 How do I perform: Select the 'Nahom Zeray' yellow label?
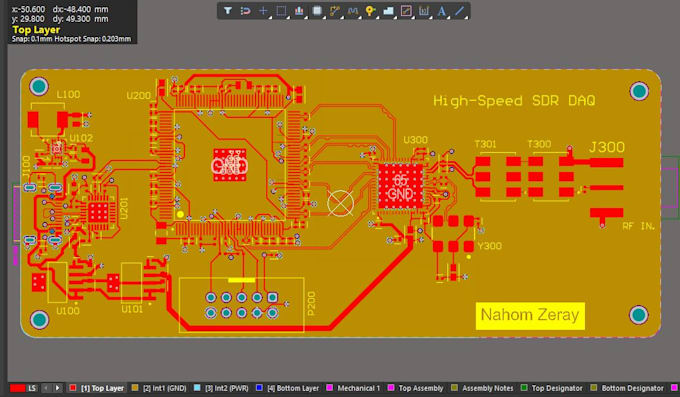click(530, 315)
